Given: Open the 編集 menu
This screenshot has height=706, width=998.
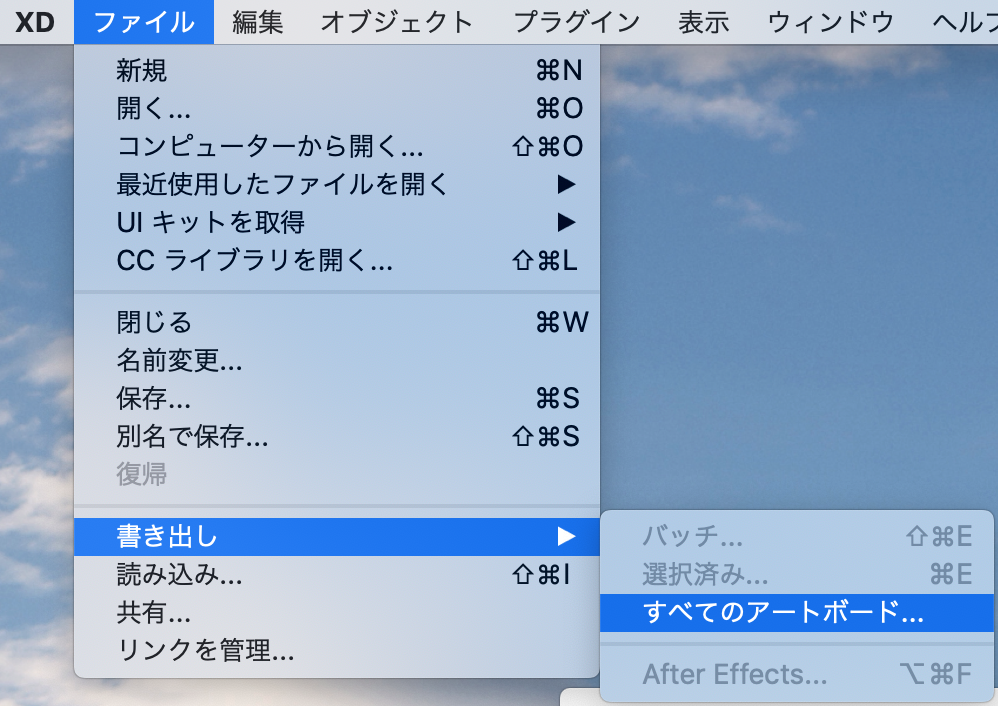Looking at the screenshot, I should [258, 22].
